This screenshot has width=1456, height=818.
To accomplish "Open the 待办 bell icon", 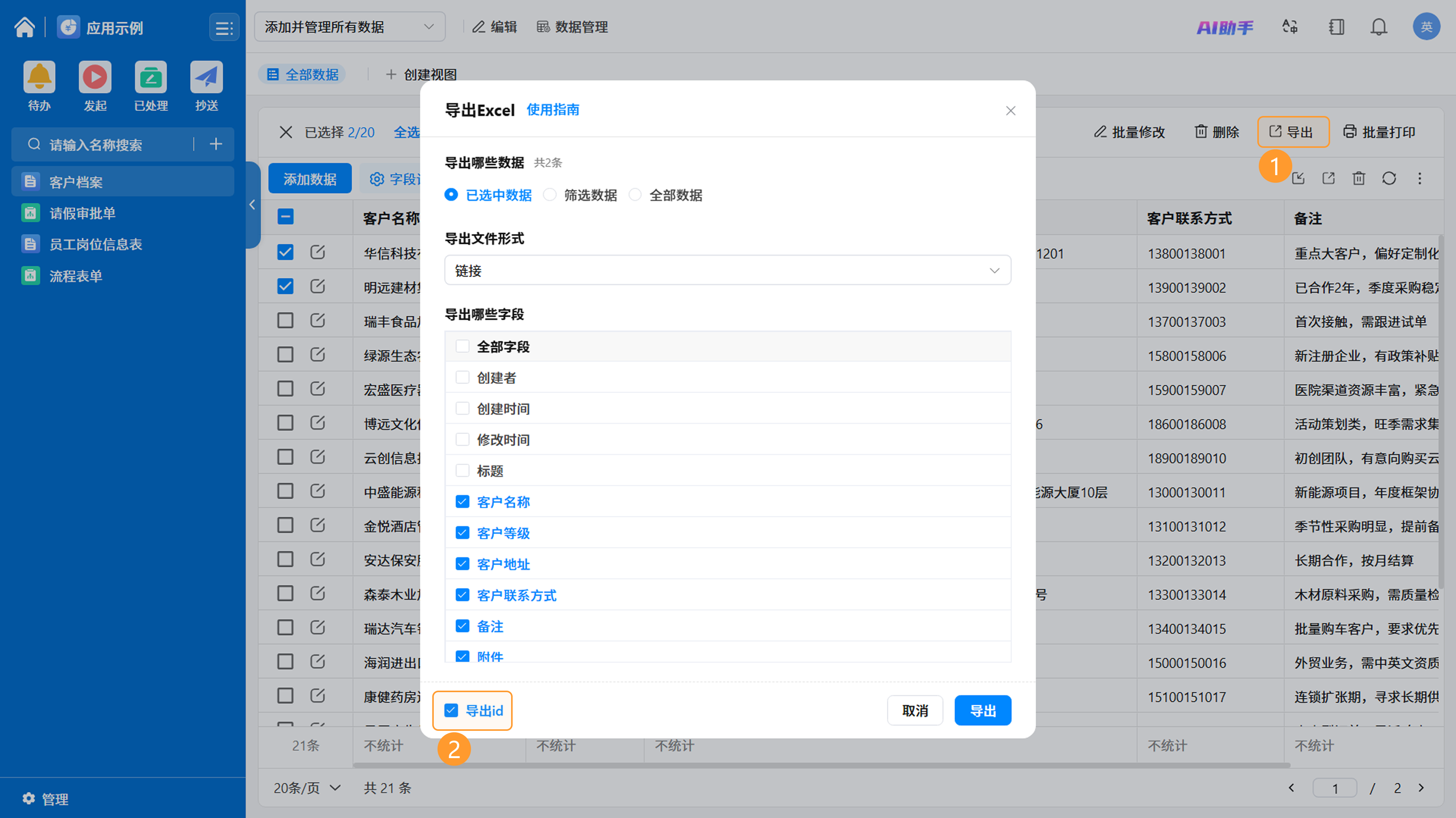I will [x=39, y=77].
